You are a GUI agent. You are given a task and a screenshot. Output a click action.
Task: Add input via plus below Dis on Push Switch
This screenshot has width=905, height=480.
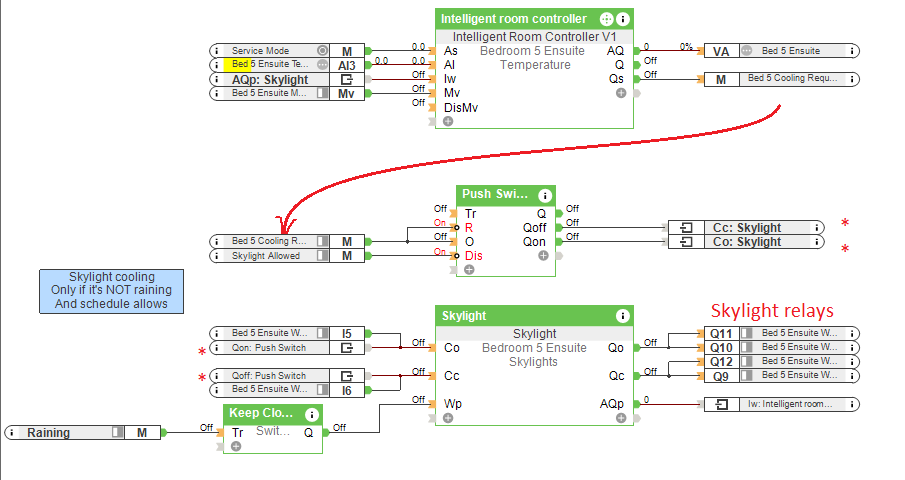coord(469,269)
